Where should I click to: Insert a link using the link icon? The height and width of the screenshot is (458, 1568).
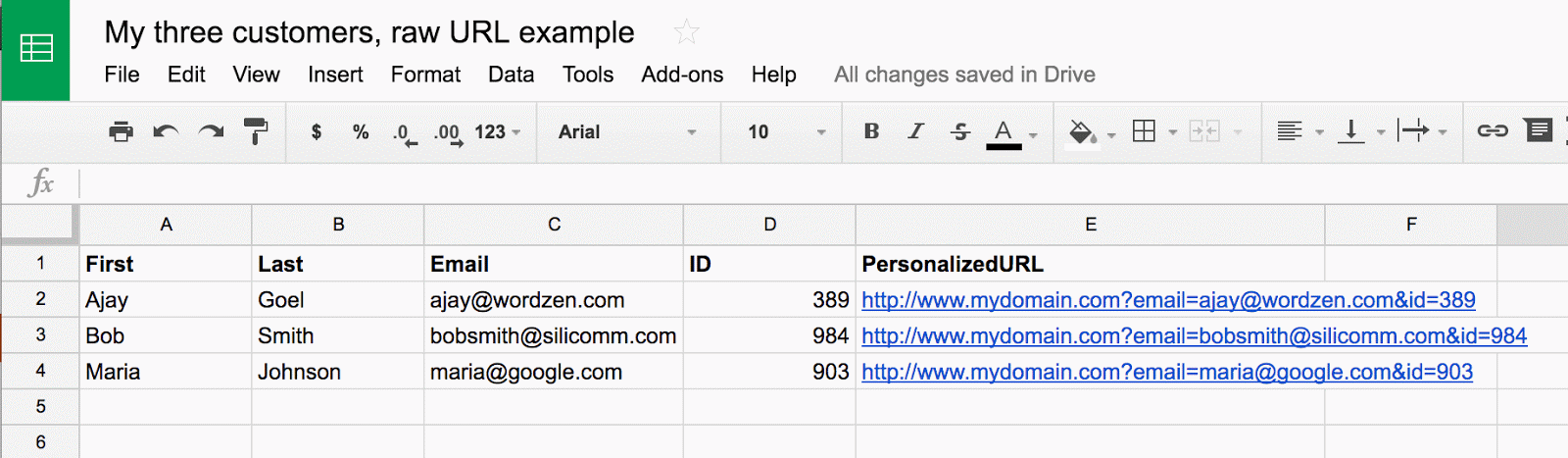click(1492, 131)
